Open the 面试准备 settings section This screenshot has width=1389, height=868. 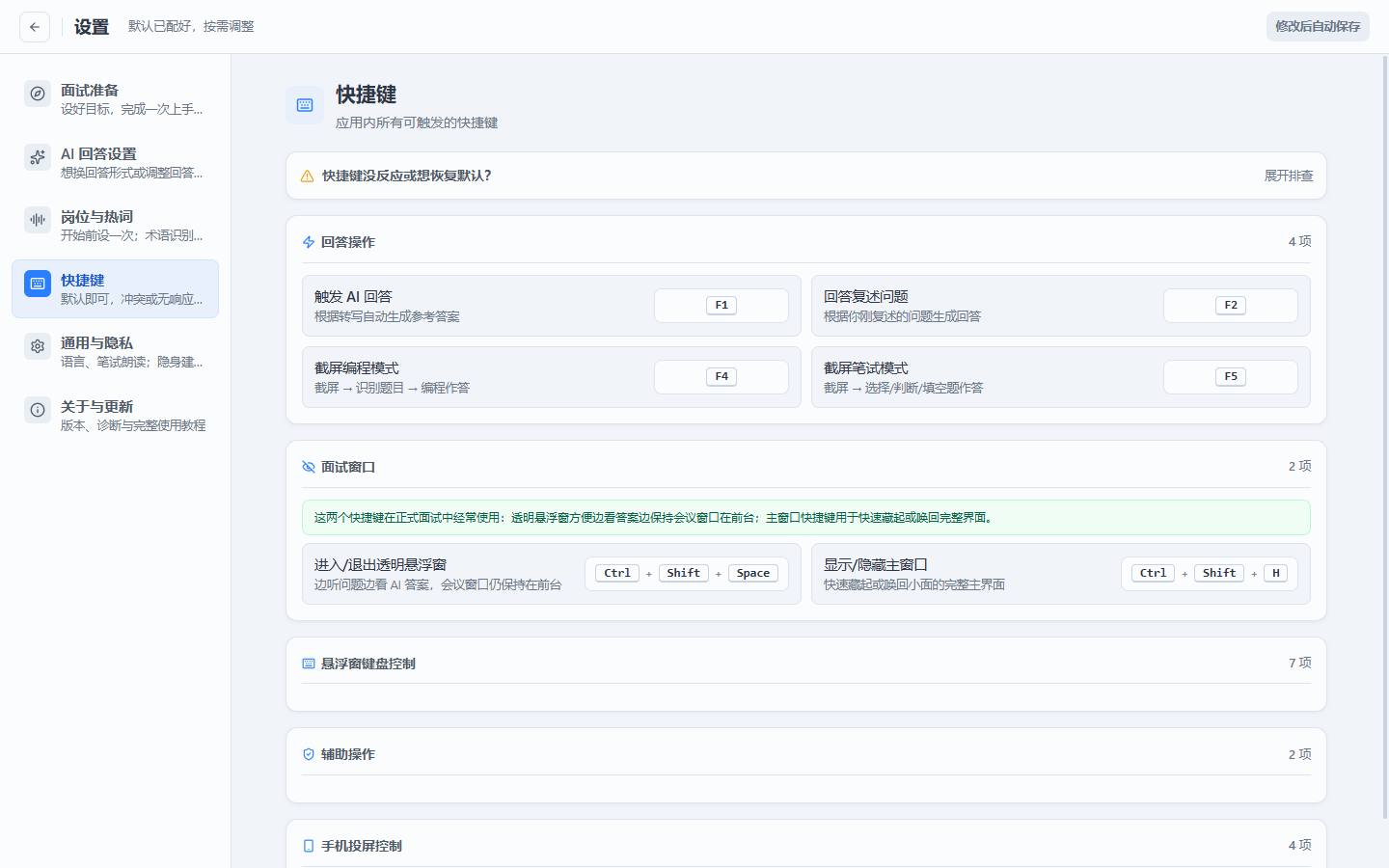(115, 99)
